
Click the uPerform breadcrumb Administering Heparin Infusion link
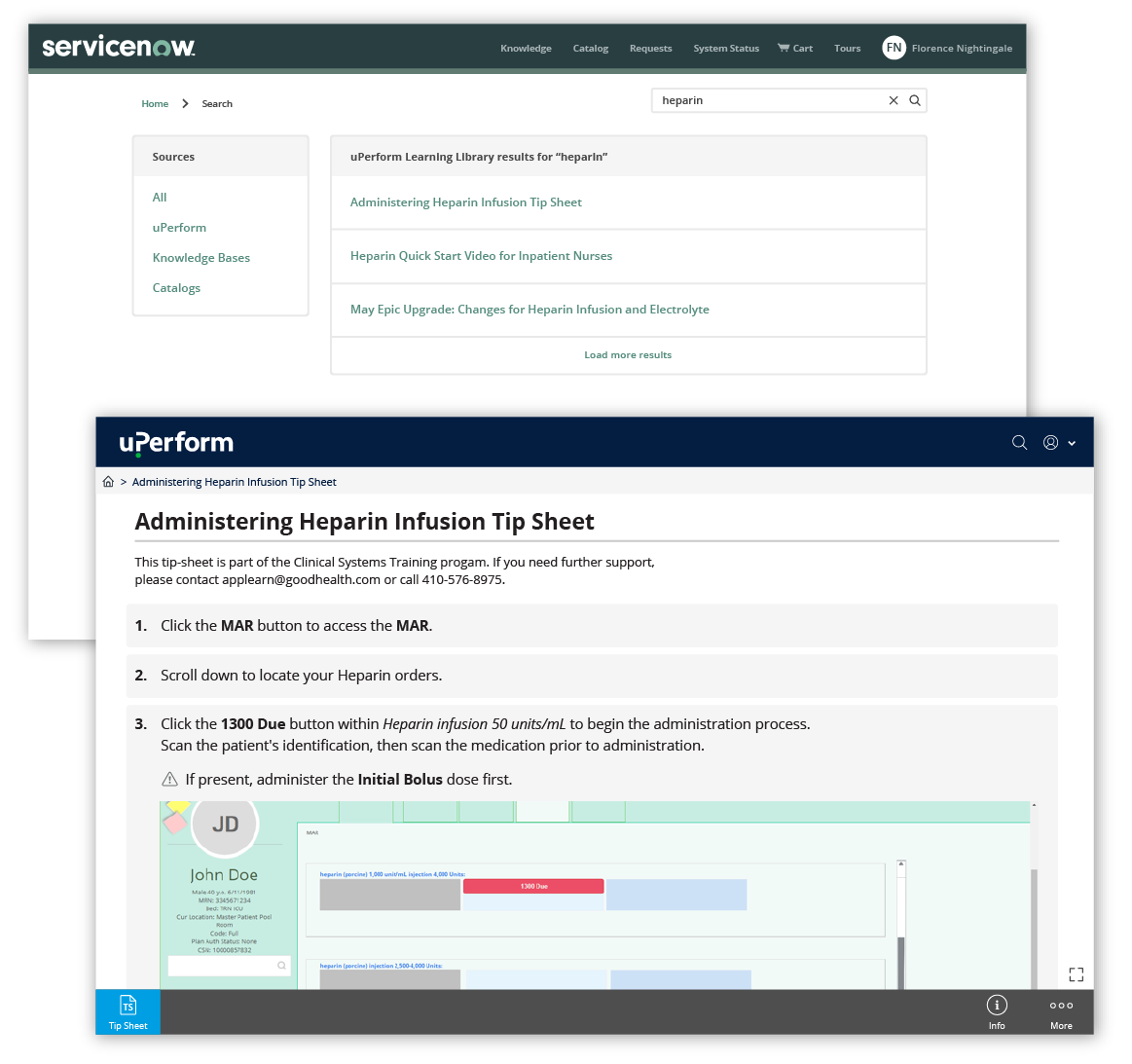[x=234, y=482]
